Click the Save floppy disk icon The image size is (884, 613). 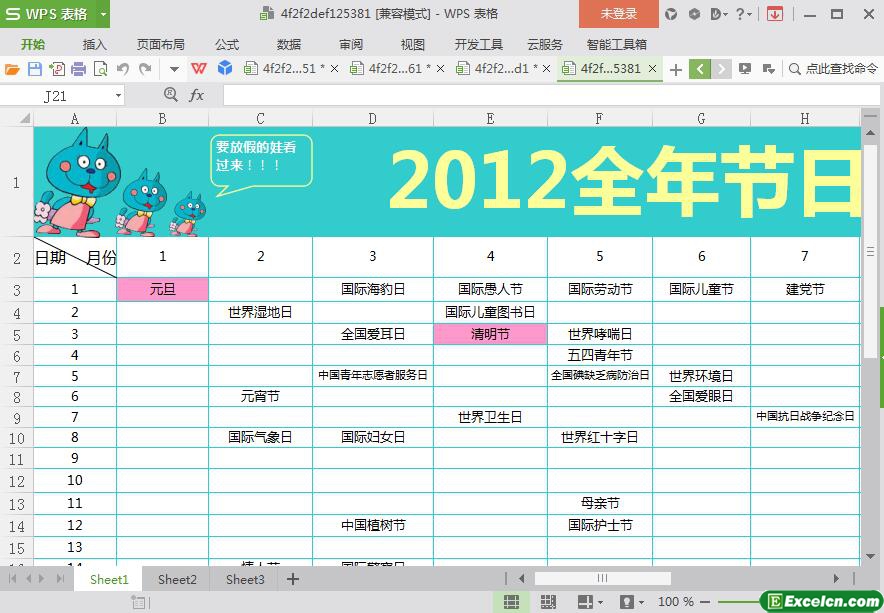coord(35,69)
